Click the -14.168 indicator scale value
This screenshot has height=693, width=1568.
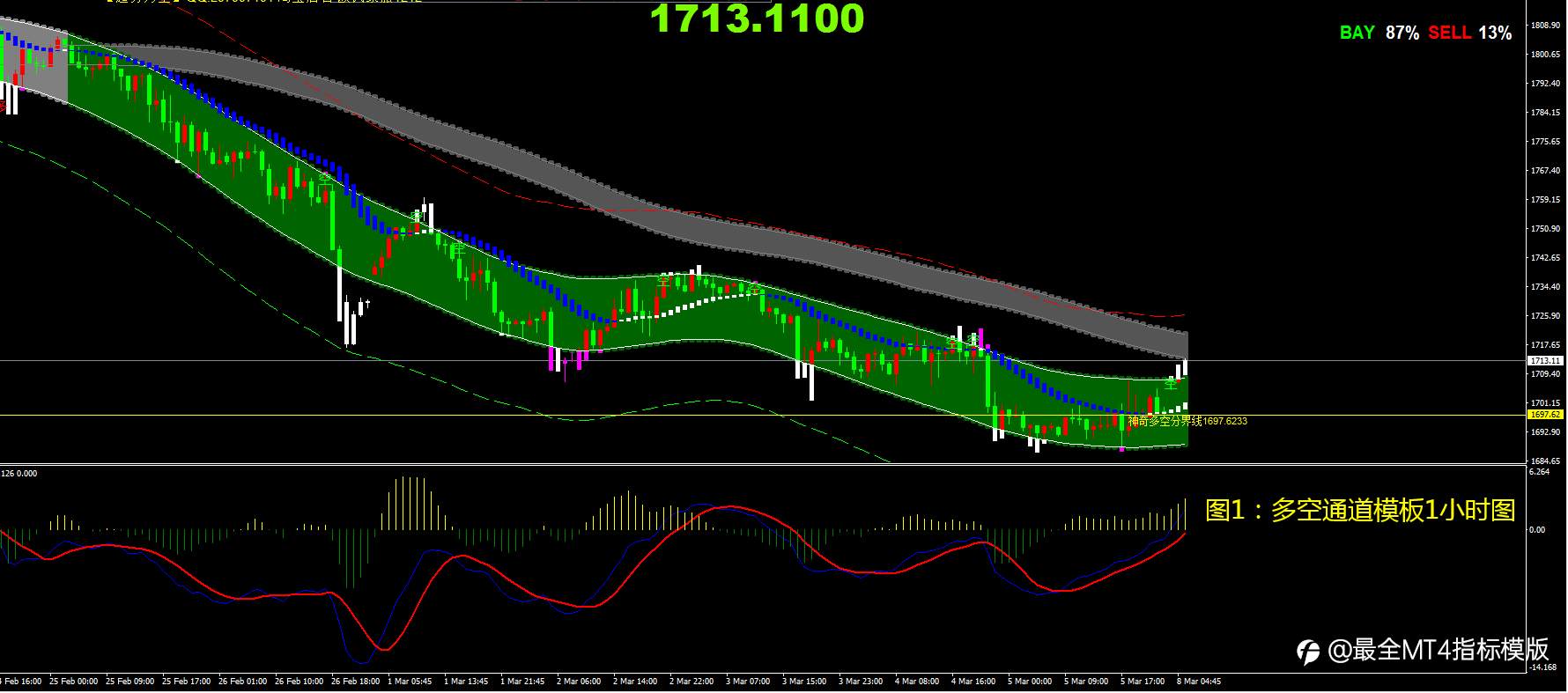click(1542, 667)
